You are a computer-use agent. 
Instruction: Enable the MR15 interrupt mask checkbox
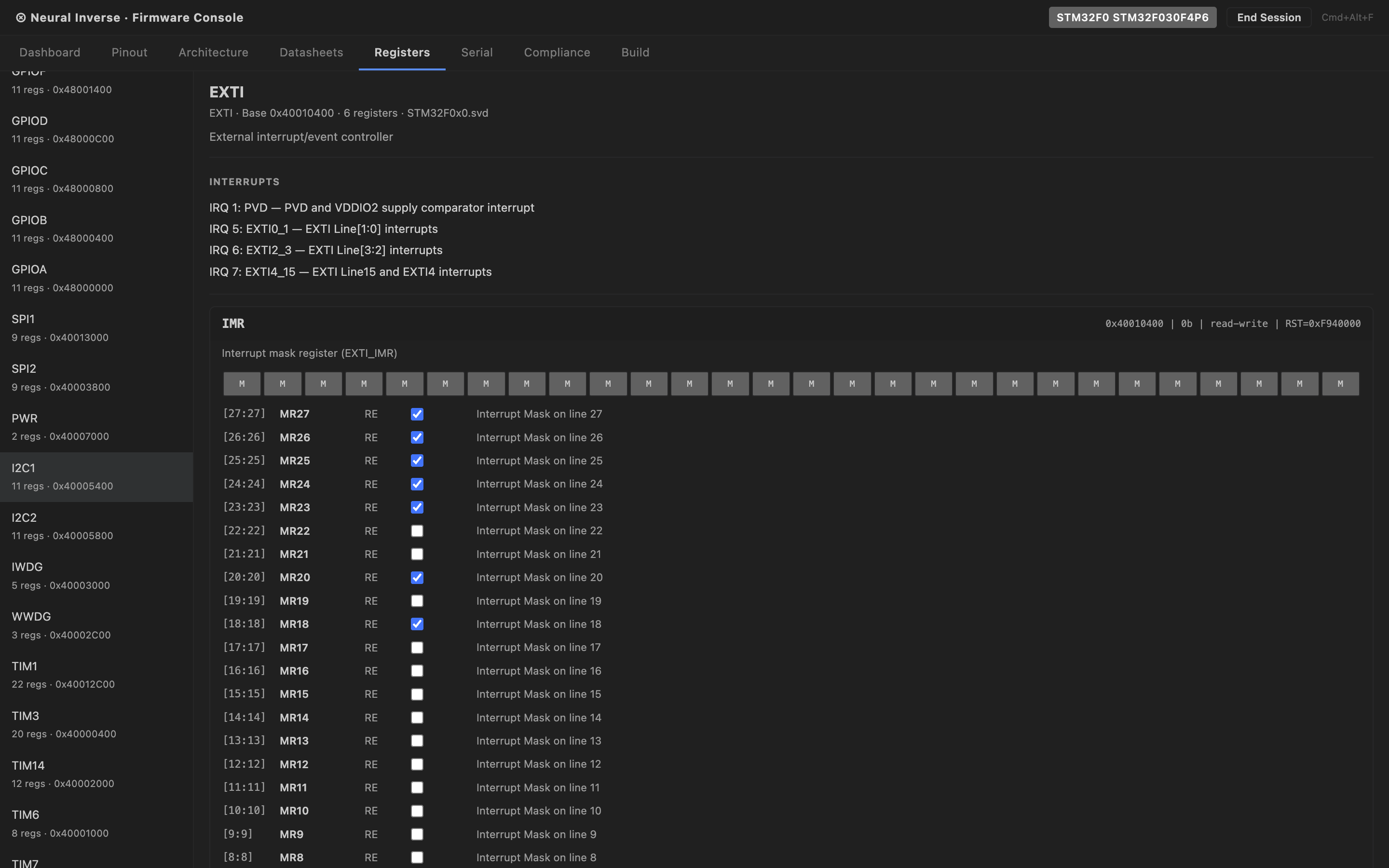(417, 694)
